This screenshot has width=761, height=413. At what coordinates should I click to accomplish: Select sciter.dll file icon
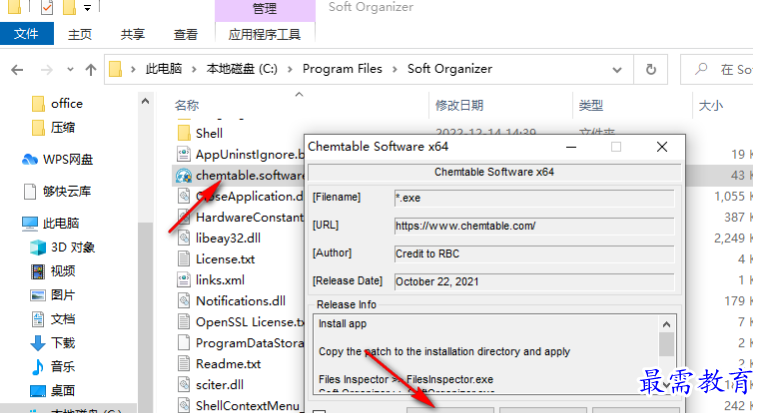(x=184, y=384)
